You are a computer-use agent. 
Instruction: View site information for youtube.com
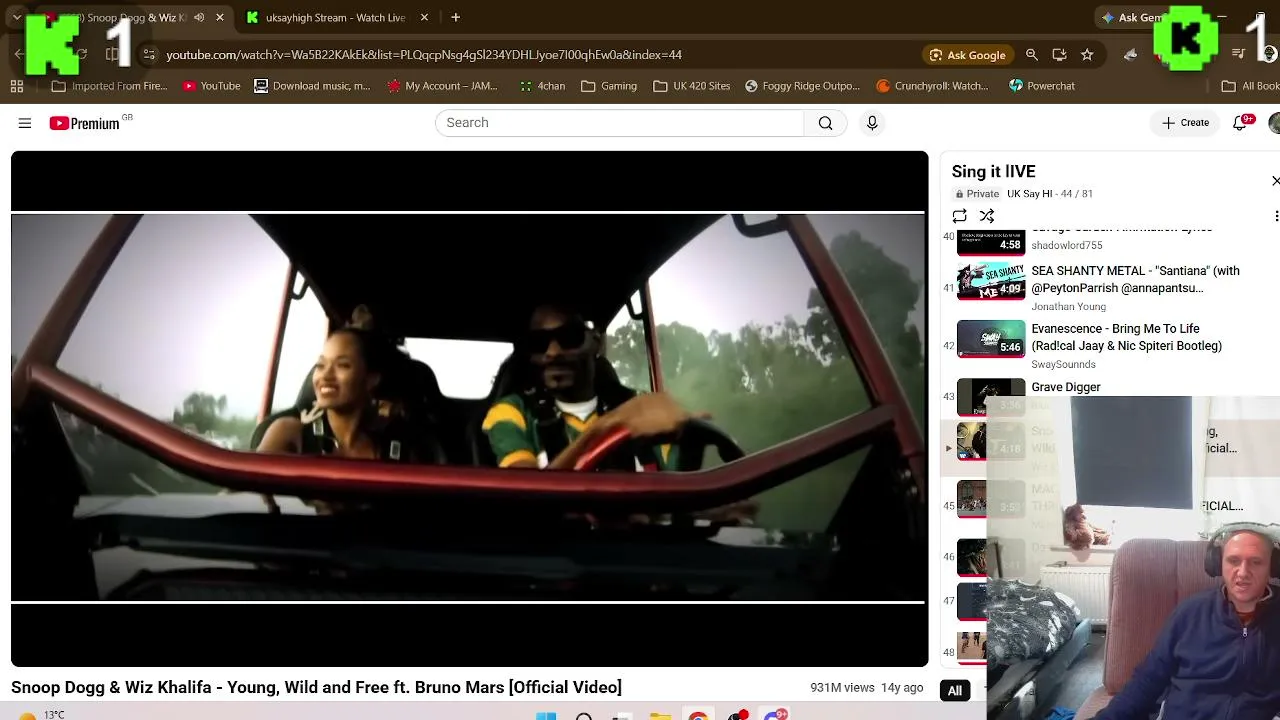click(x=149, y=55)
